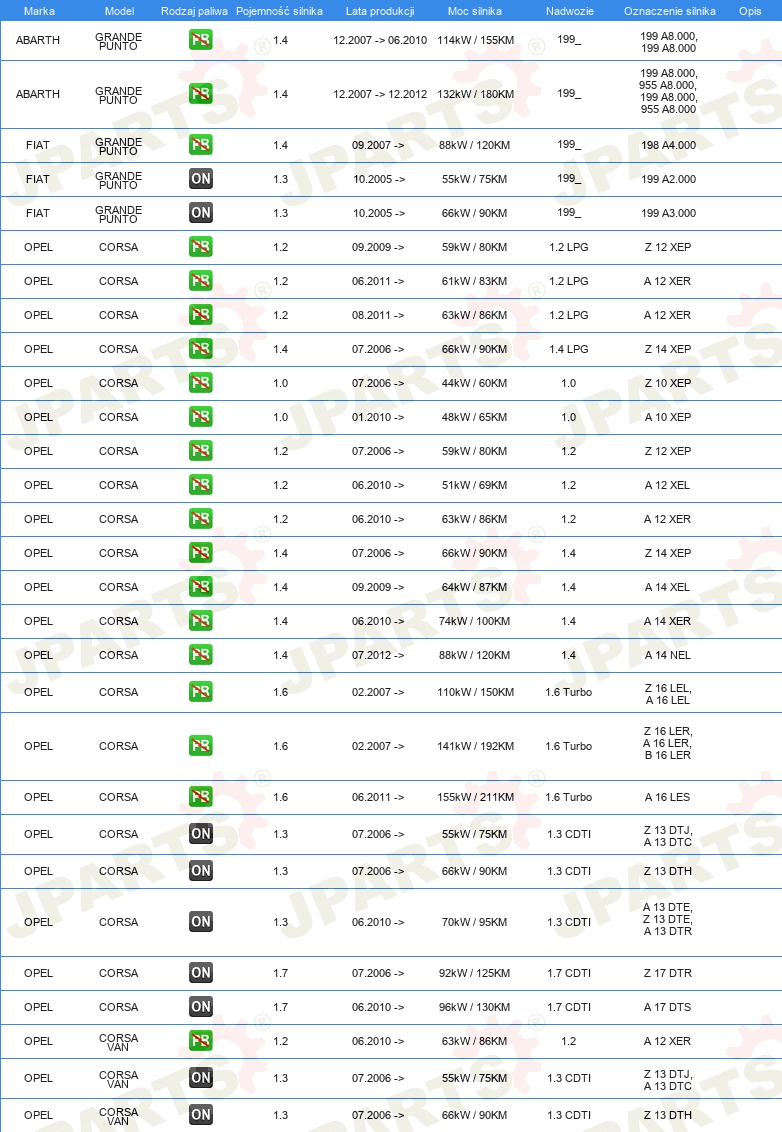Click the Pojemność silnika column header
Image resolution: width=782 pixels, height=1132 pixels.
[x=279, y=11]
